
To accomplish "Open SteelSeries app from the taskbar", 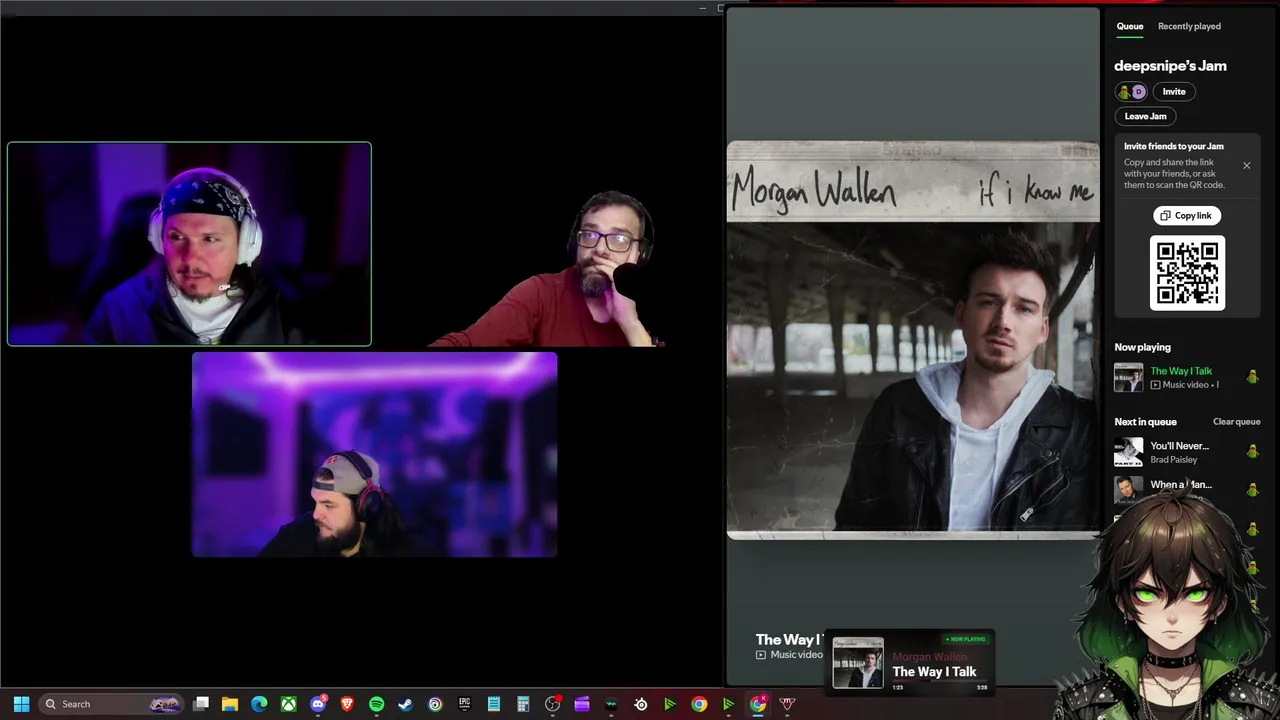I will [x=640, y=704].
